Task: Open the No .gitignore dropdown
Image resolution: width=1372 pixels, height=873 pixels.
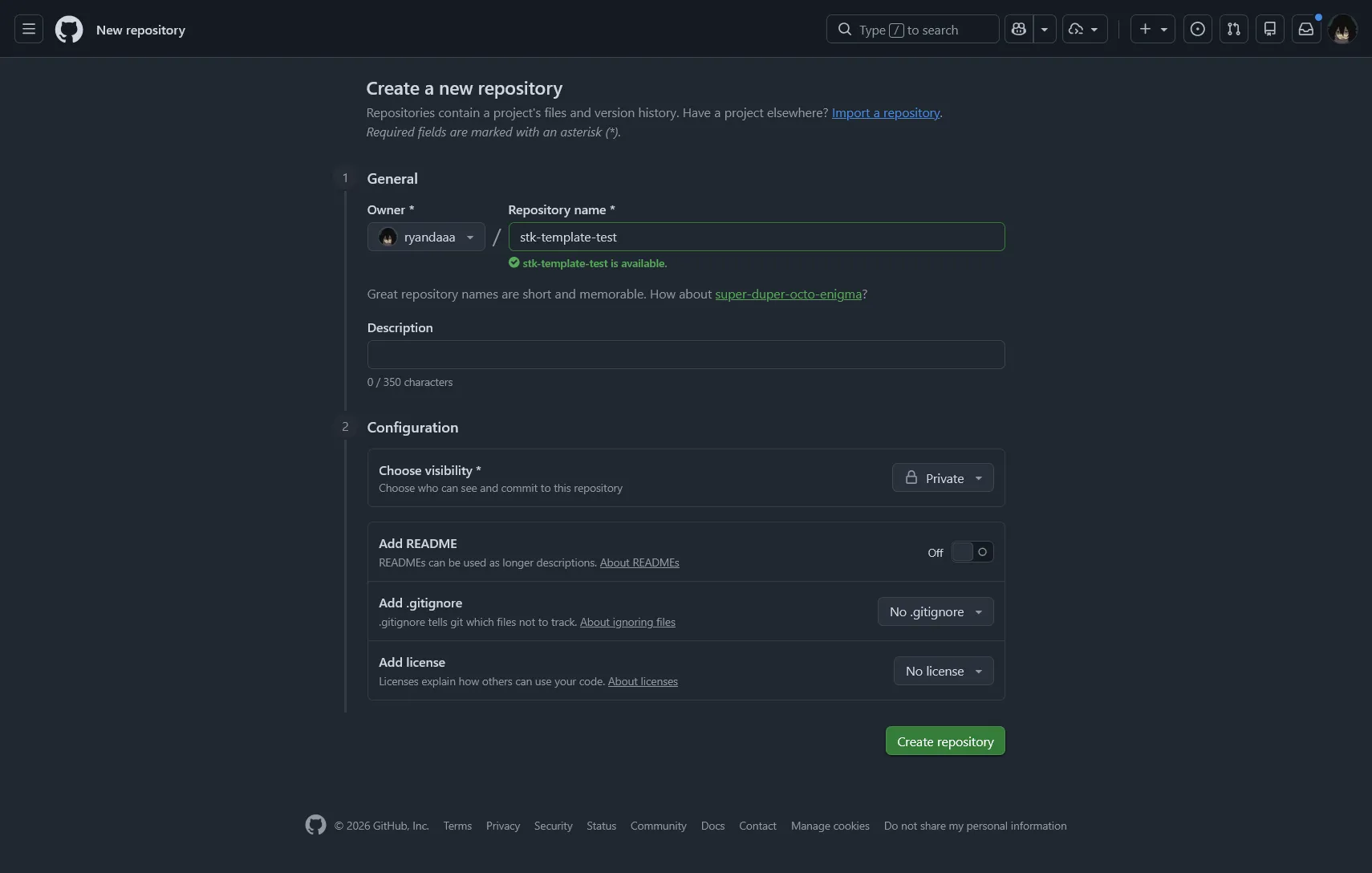Action: [x=936, y=611]
